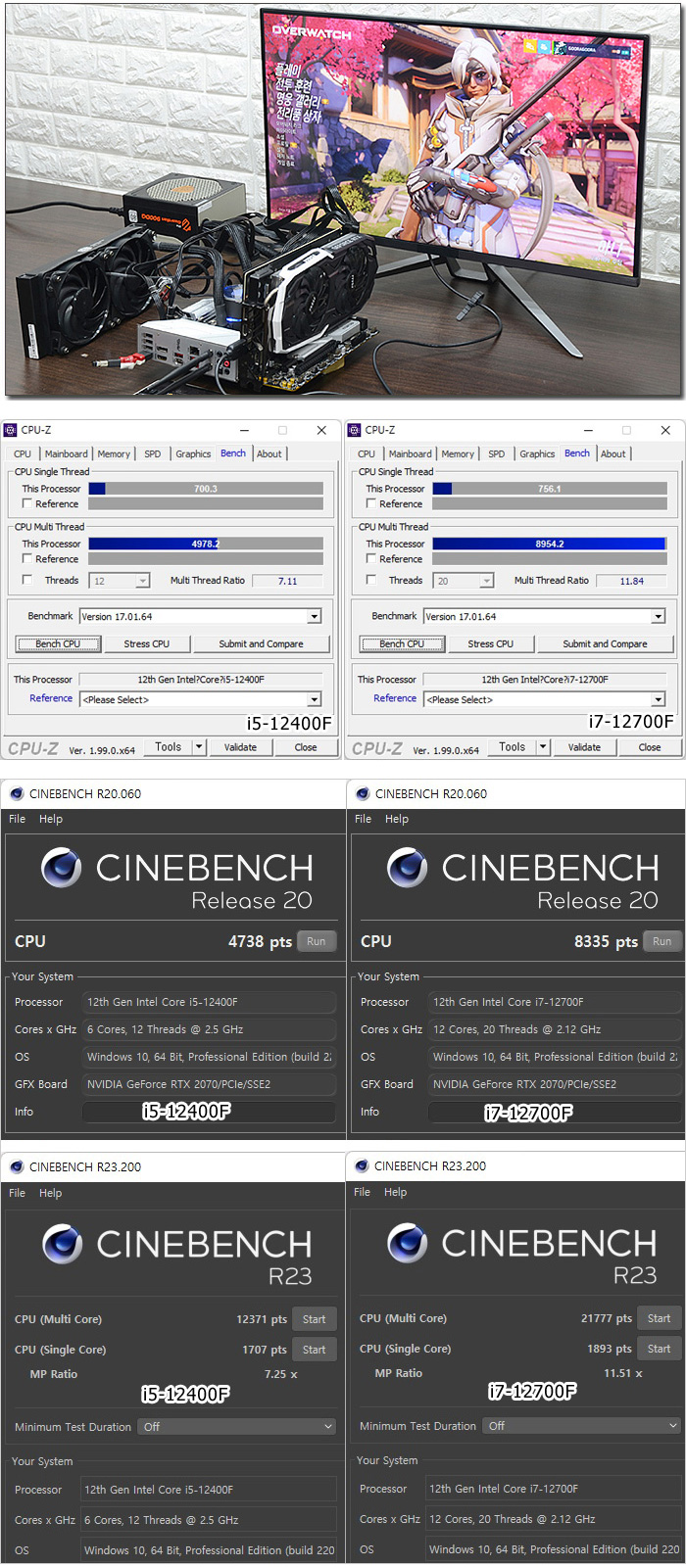Open Reference processor dropdown in i7-12700F CPU-Z
This screenshot has height=1568, width=686.
pyautogui.click(x=544, y=699)
